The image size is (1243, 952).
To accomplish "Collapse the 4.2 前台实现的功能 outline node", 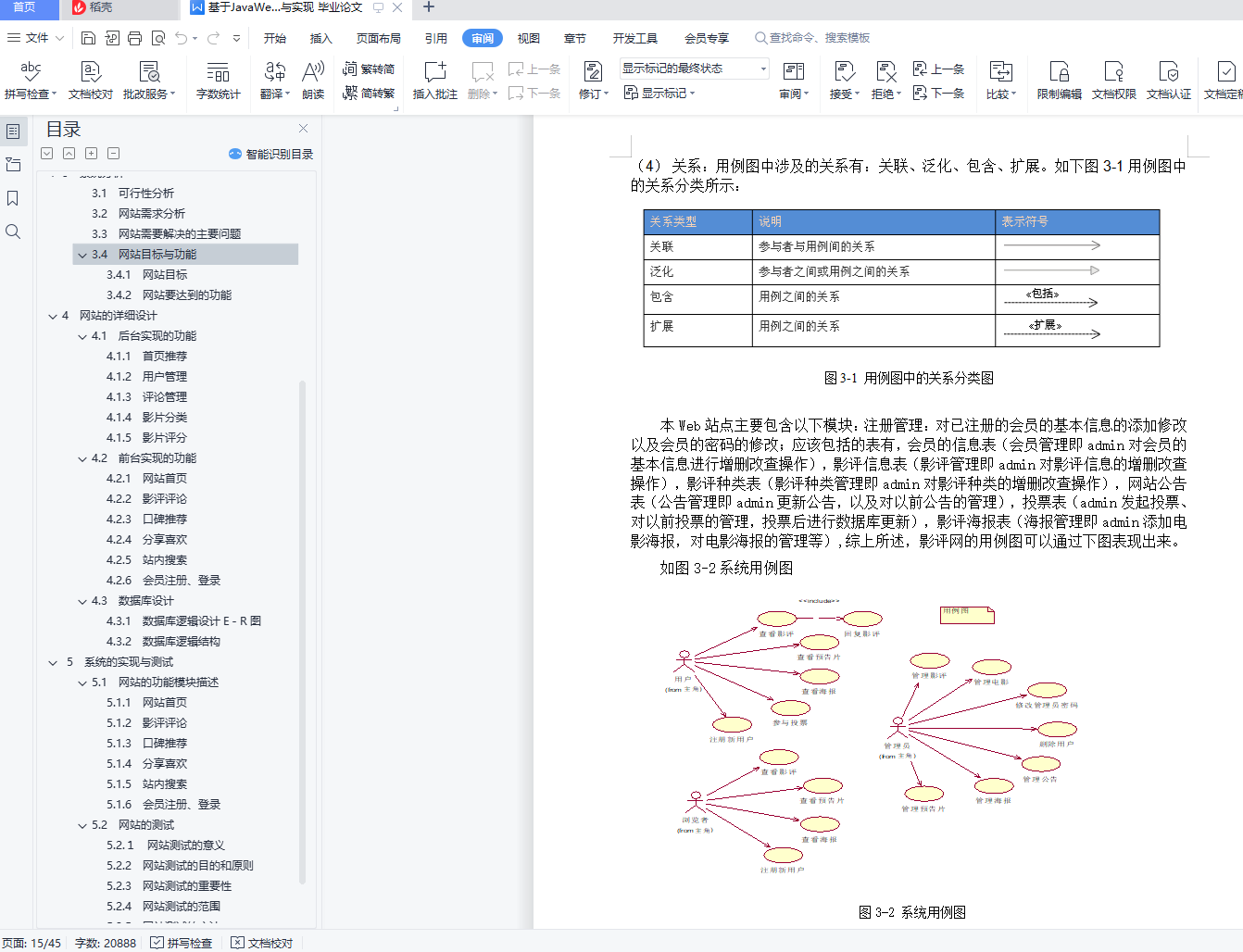I will [82, 458].
